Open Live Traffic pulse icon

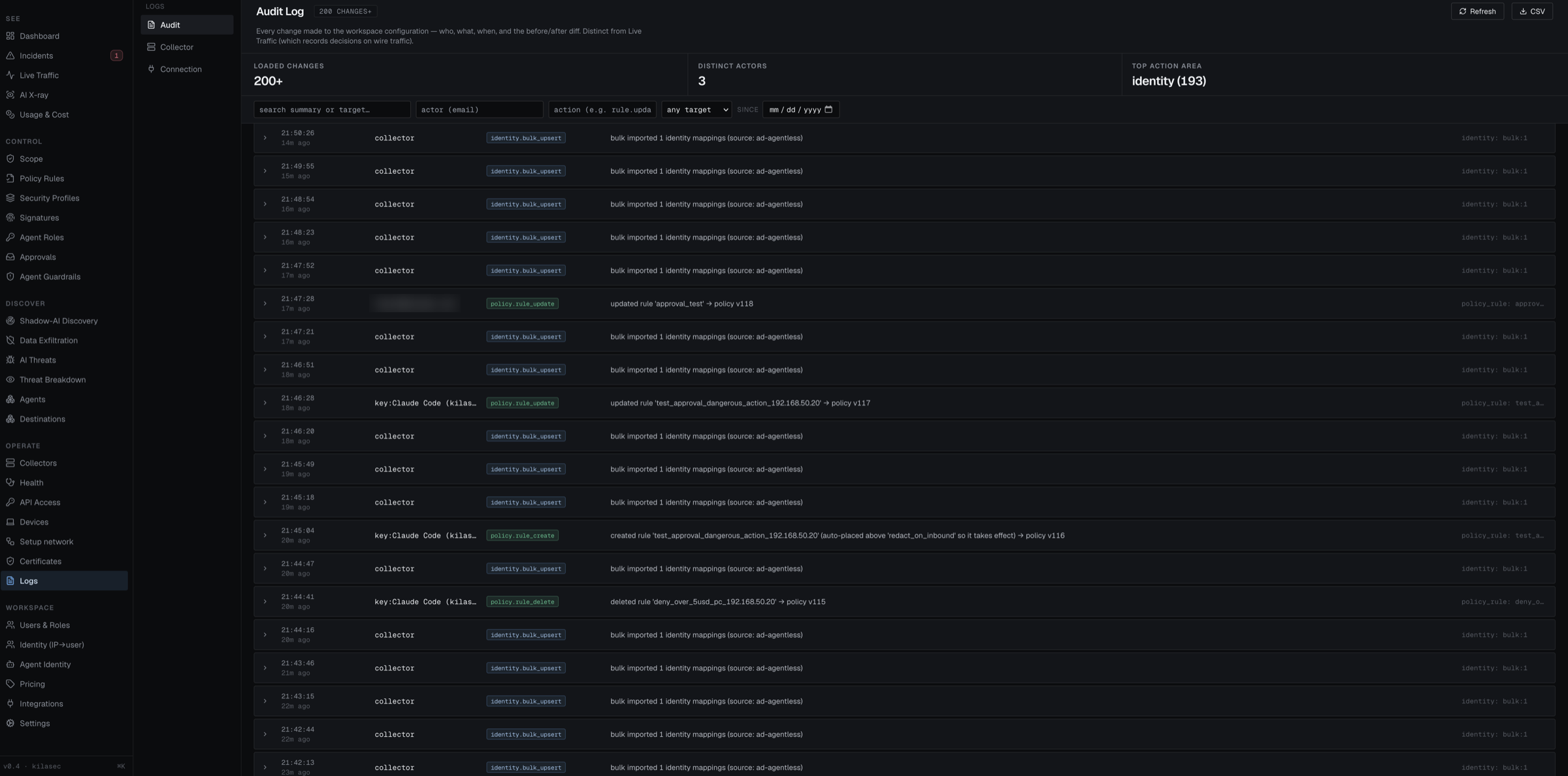click(10, 75)
